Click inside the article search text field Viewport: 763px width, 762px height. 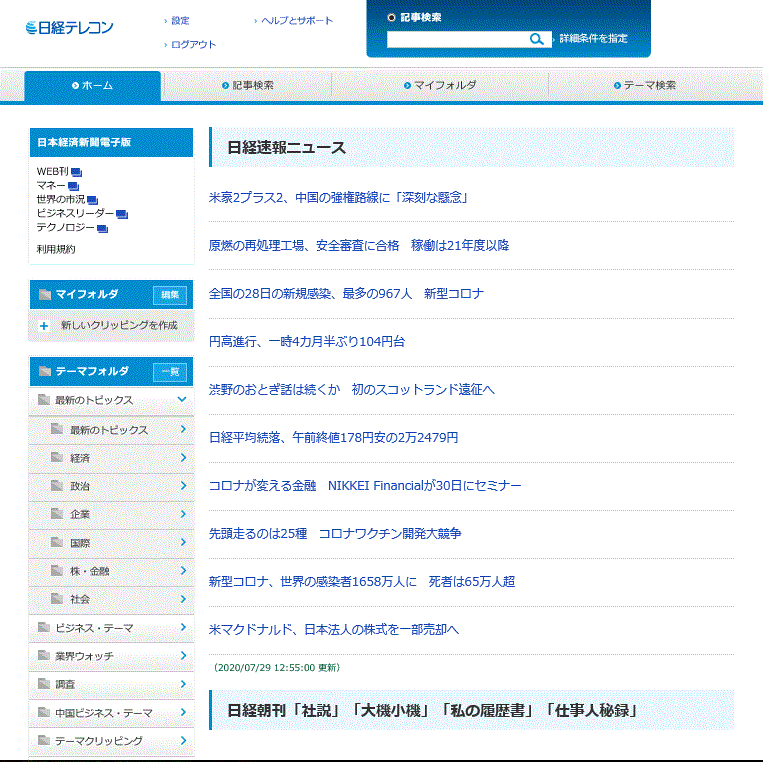[x=455, y=39]
